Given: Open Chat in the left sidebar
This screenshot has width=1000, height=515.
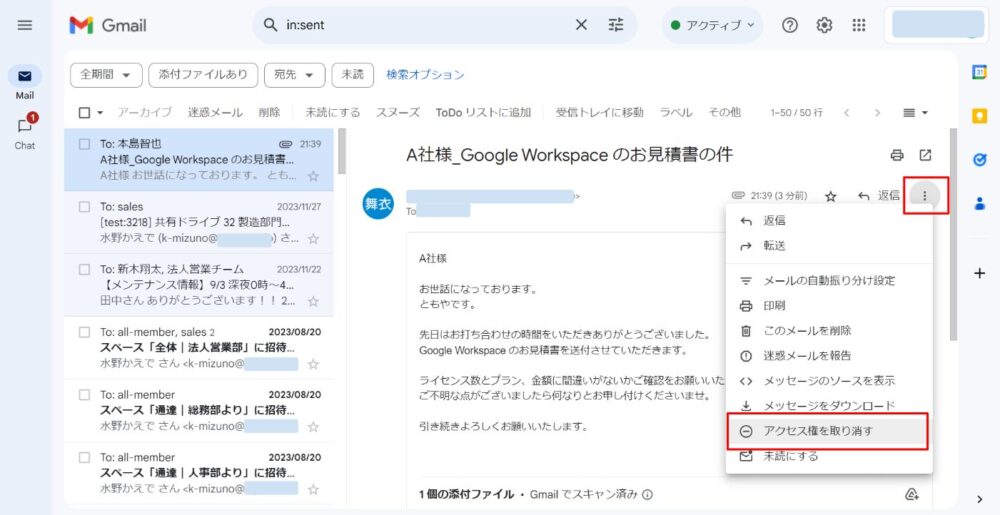Looking at the screenshot, I should [x=25, y=132].
